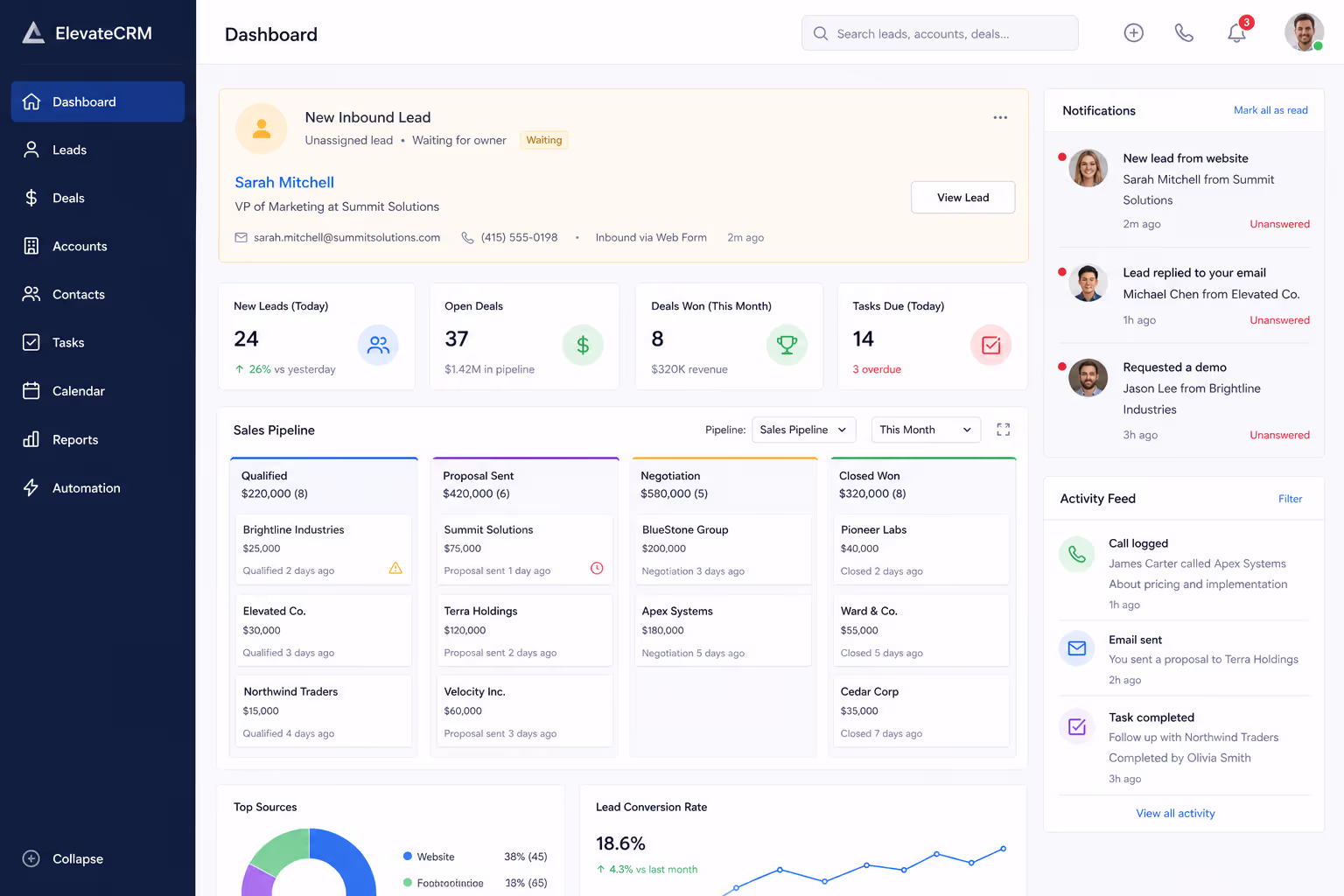Open BlueStone Group negotiation card
This screenshot has height=896, width=1344.
723,549
